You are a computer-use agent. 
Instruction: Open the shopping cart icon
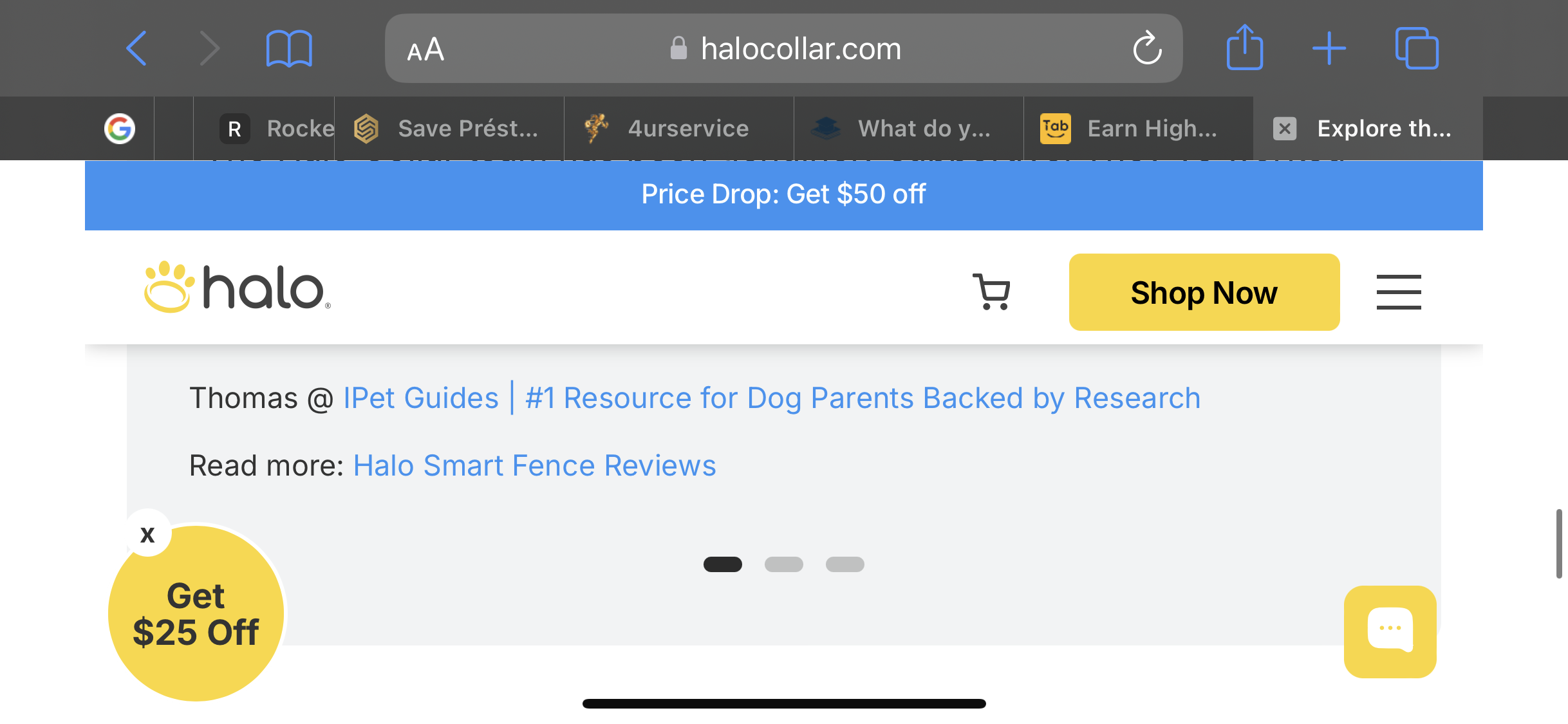click(x=991, y=292)
